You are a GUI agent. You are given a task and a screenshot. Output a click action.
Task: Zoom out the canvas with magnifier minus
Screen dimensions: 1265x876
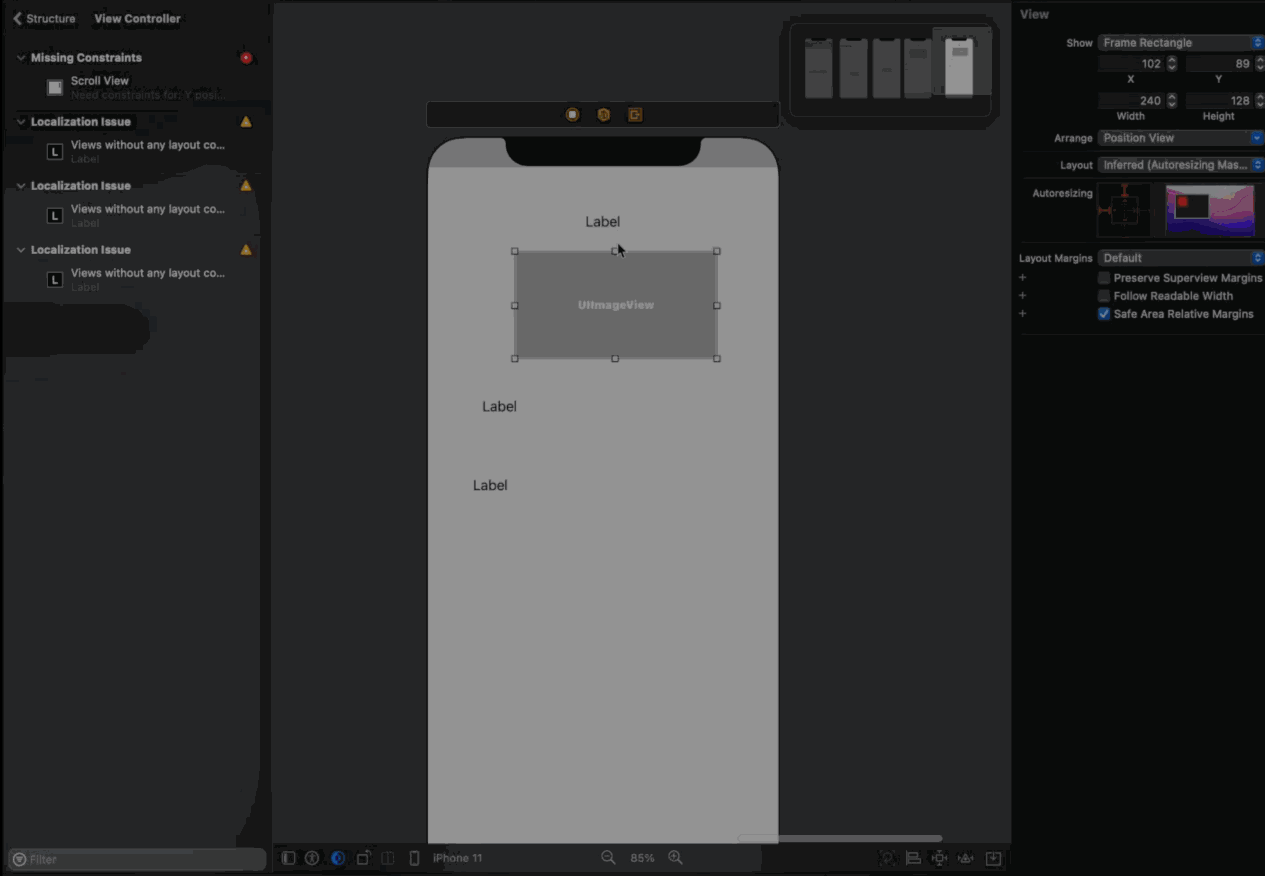(608, 858)
